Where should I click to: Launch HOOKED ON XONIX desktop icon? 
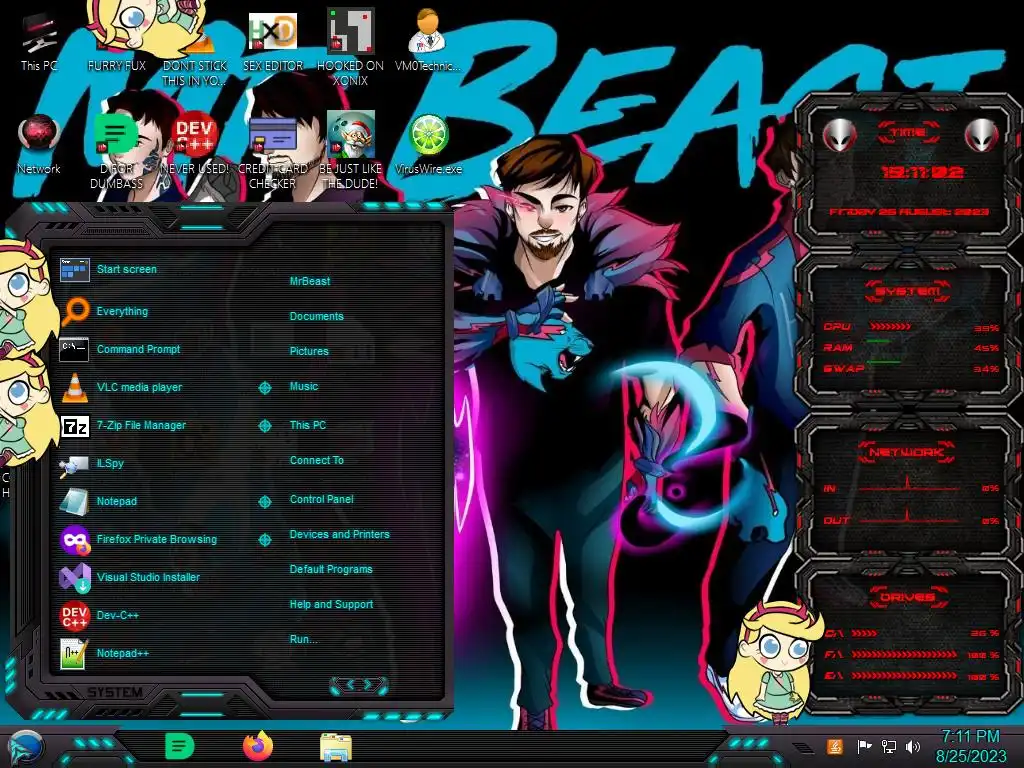[x=350, y=47]
